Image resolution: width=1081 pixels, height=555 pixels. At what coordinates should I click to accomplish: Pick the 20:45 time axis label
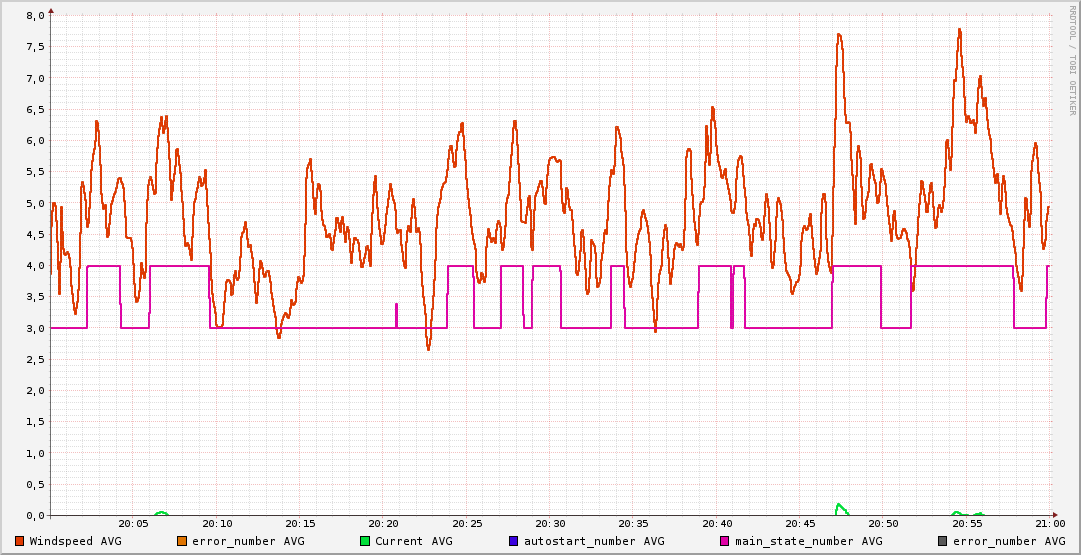(x=799, y=524)
